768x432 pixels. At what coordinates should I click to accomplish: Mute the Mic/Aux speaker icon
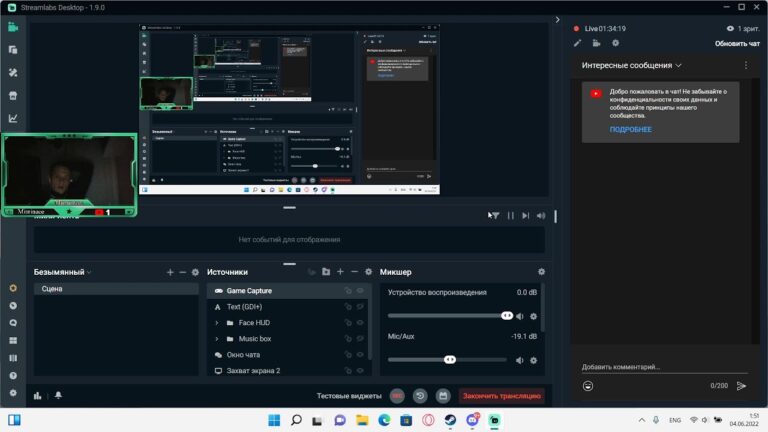(520, 360)
